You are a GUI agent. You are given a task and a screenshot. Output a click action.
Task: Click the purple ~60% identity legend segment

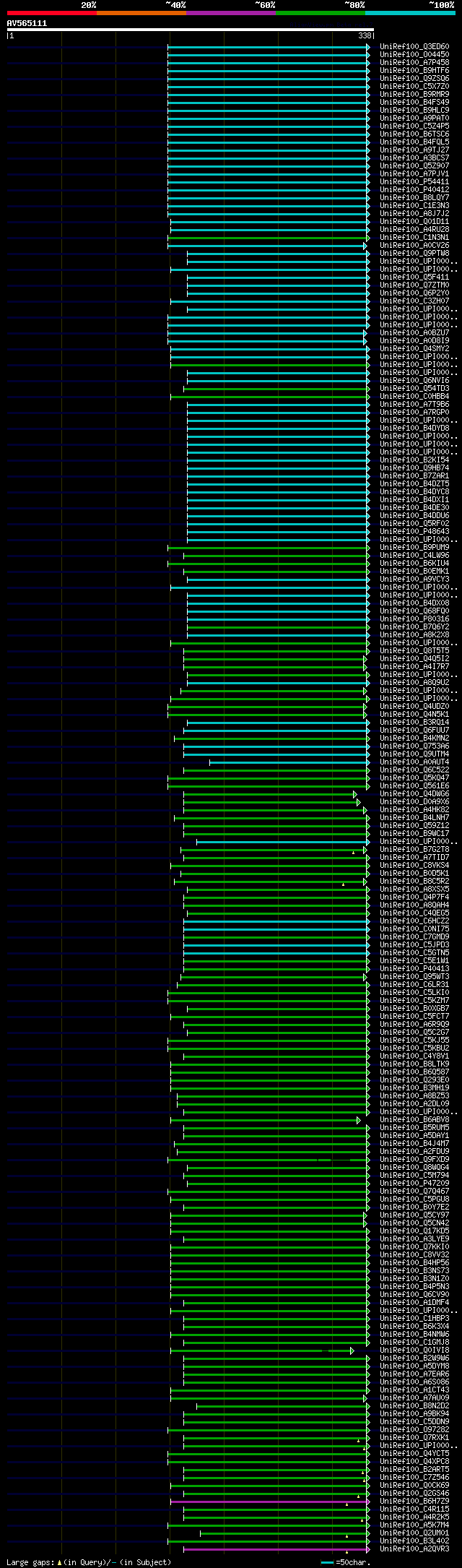(x=231, y=13)
